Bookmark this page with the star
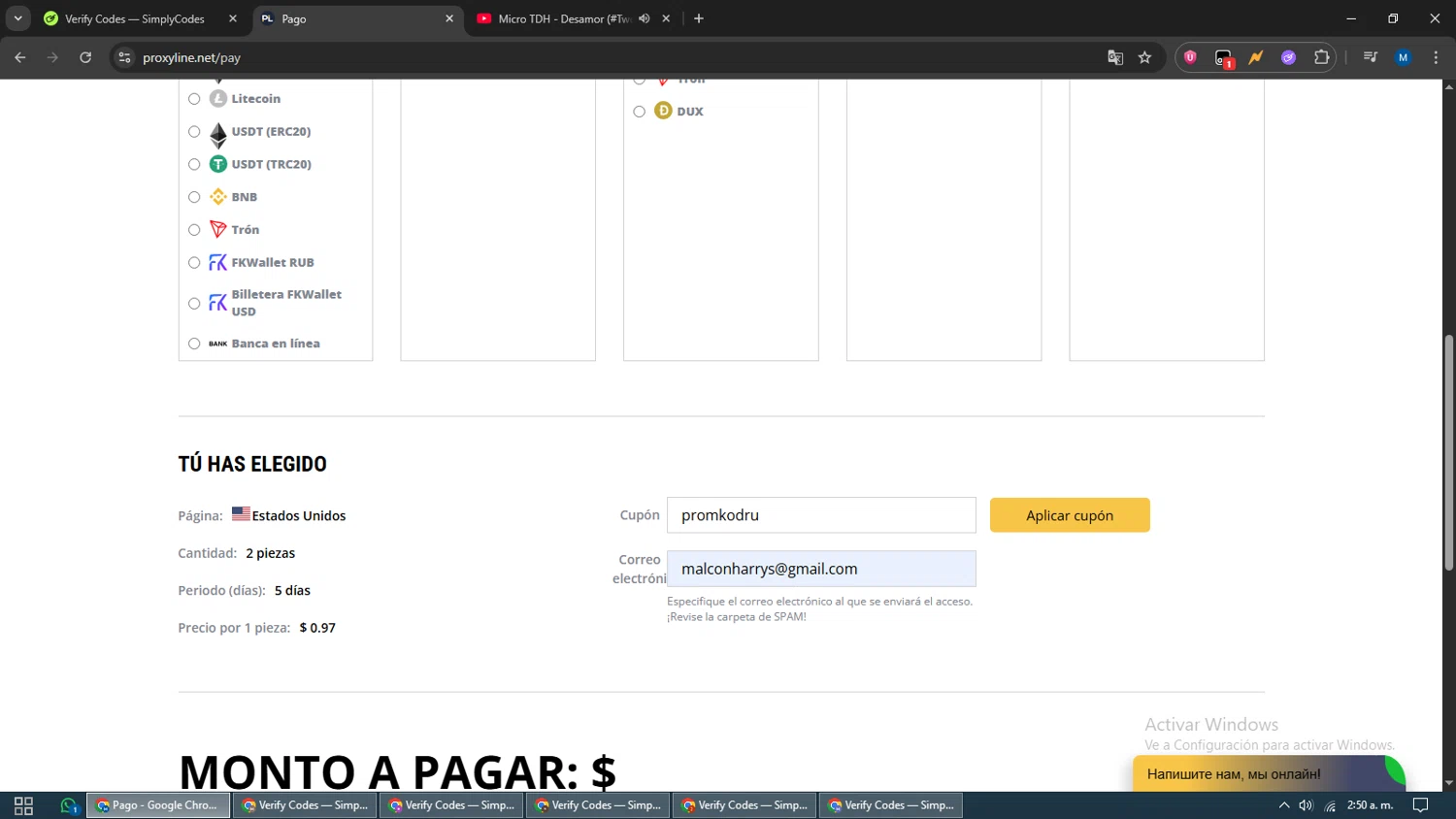This screenshot has width=1456, height=819. point(1145,57)
